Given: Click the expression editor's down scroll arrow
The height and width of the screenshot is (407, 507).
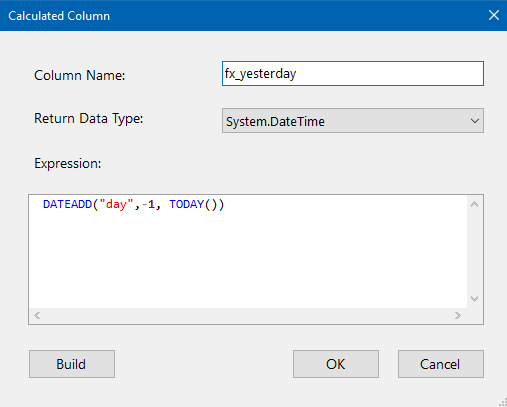Looking at the screenshot, I should (474, 299).
